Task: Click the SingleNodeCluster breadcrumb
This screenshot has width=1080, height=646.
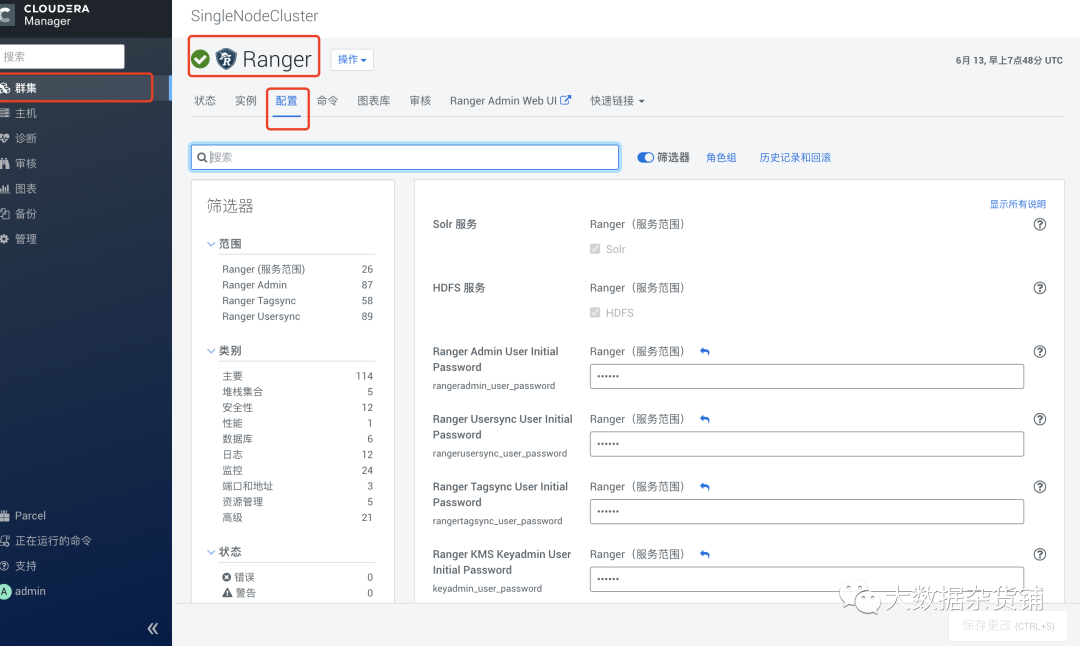Action: [x=254, y=16]
